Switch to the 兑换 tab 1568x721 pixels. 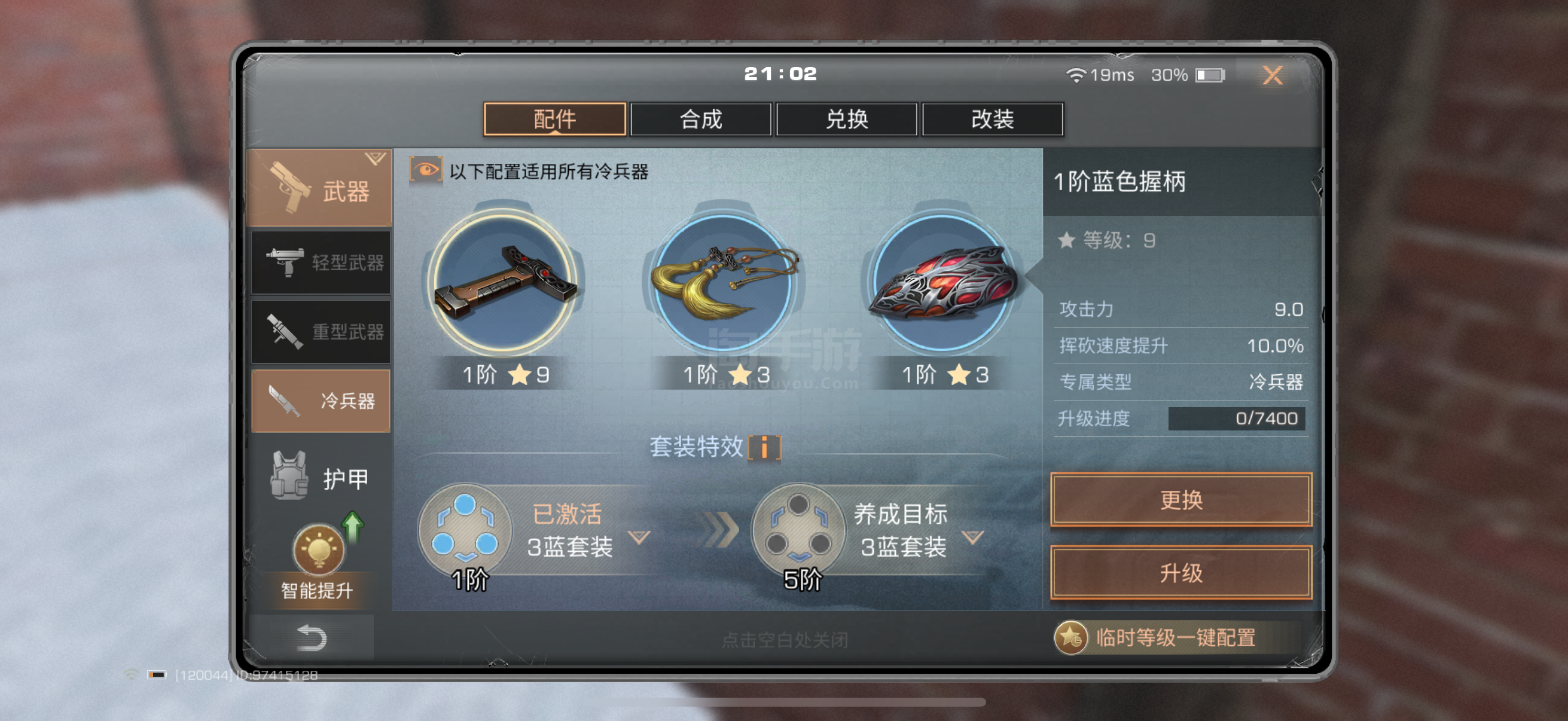847,119
